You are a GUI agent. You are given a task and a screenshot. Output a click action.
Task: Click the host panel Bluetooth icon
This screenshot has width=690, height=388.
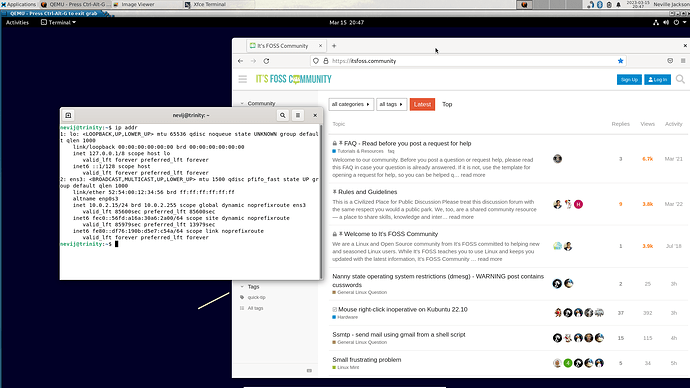coord(599,4)
